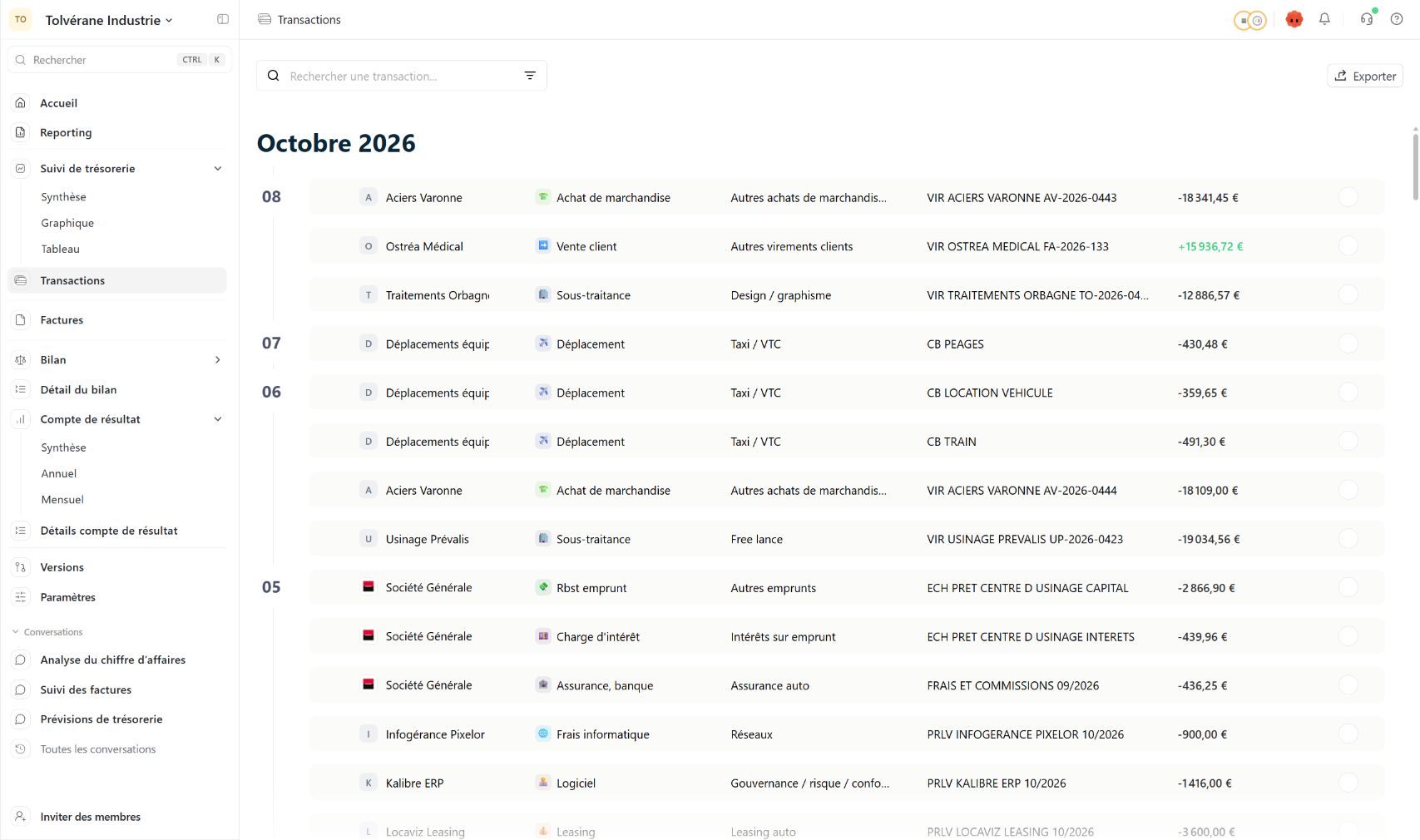Open Mensuel under Compte de résultat
This screenshot has height=840, width=1420.
tap(62, 499)
